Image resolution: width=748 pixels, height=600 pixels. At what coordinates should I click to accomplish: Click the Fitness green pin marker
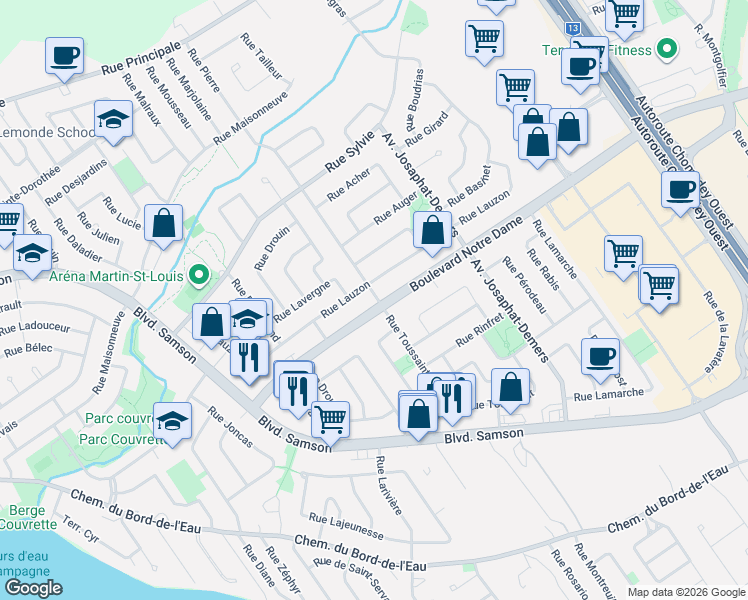[x=667, y=49]
